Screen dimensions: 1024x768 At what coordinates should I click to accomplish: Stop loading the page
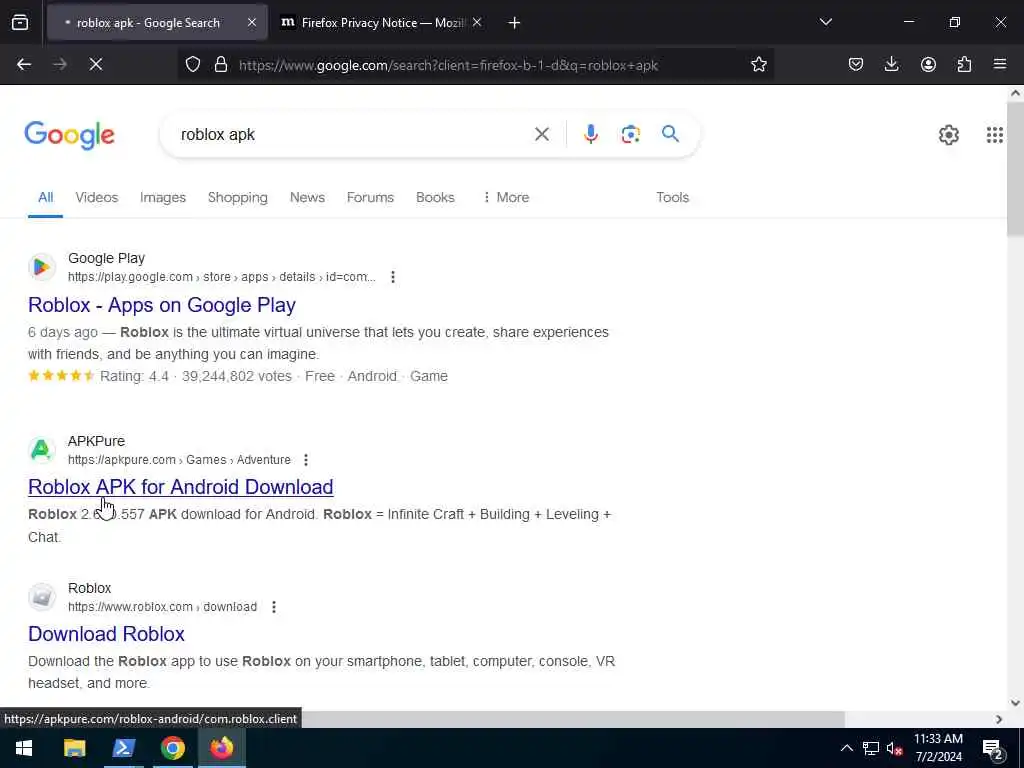tap(96, 65)
